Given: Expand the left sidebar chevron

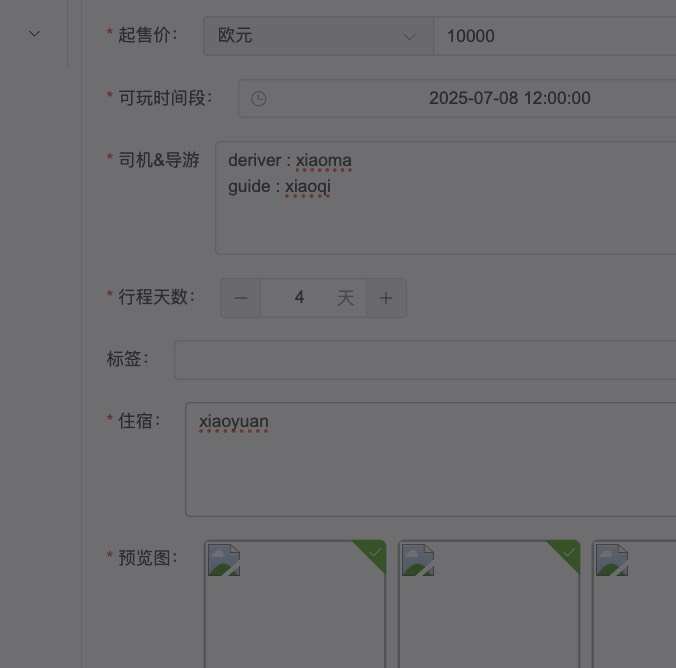Looking at the screenshot, I should [x=34, y=34].
